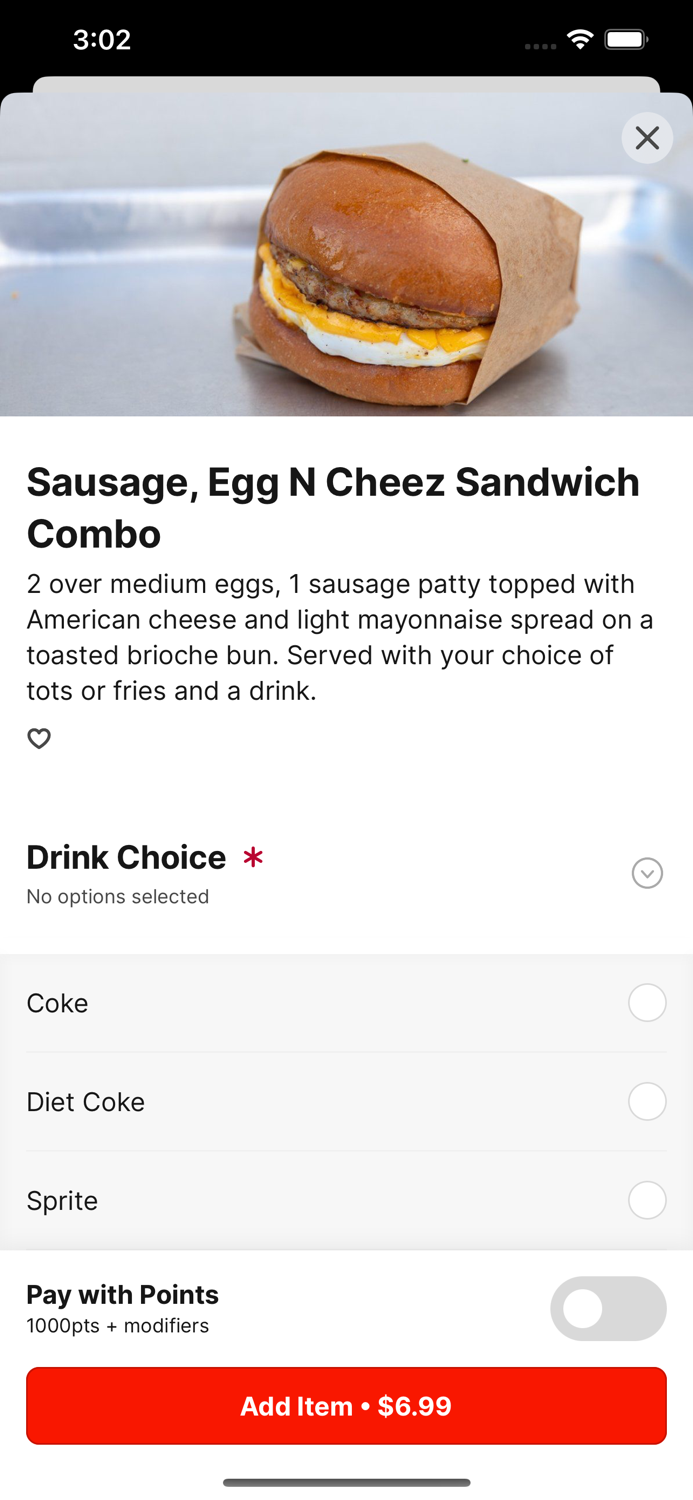Collapse the Drink Choice chevron
The height and width of the screenshot is (1500, 693).
tap(647, 873)
